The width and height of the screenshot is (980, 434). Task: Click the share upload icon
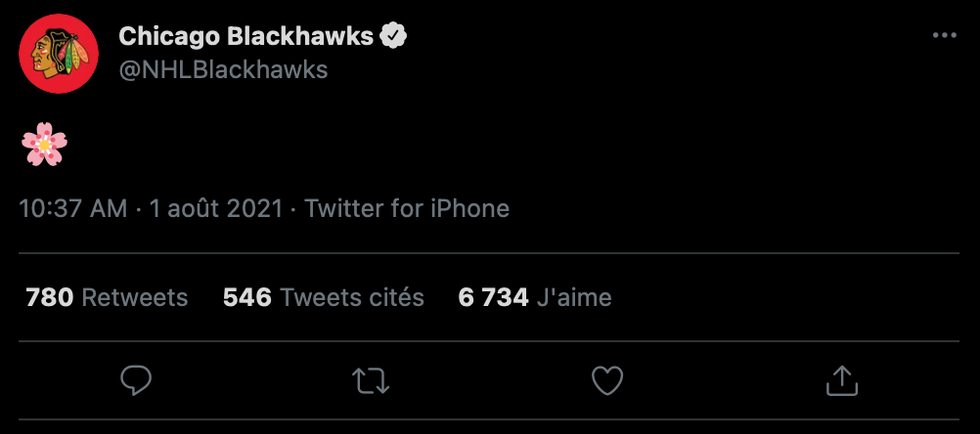[x=842, y=380]
